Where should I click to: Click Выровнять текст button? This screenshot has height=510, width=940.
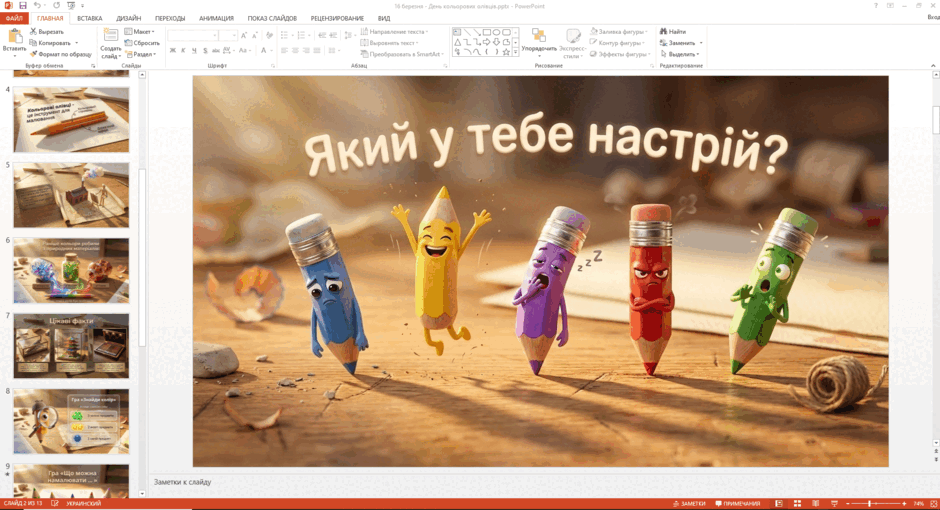[x=390, y=43]
